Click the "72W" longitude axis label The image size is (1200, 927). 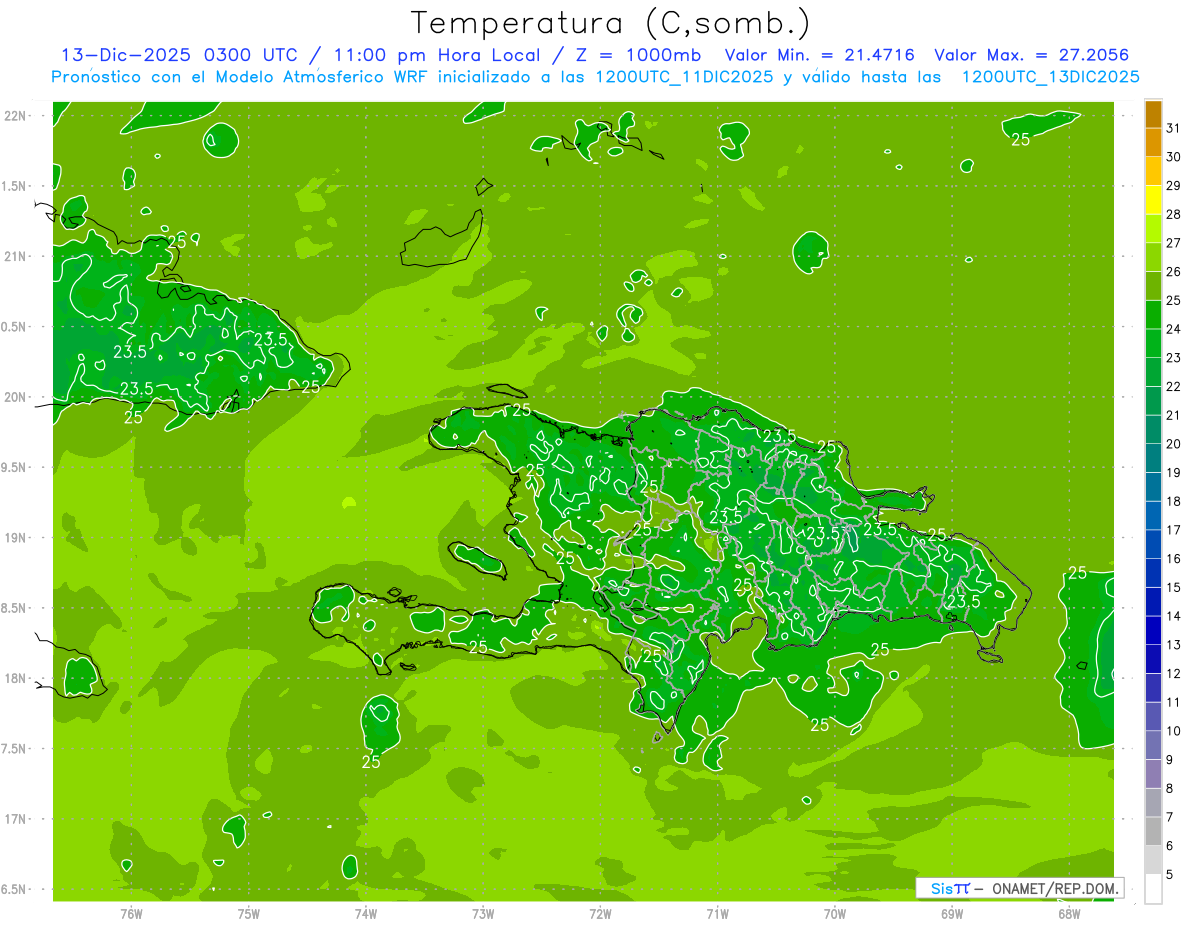pos(600,913)
